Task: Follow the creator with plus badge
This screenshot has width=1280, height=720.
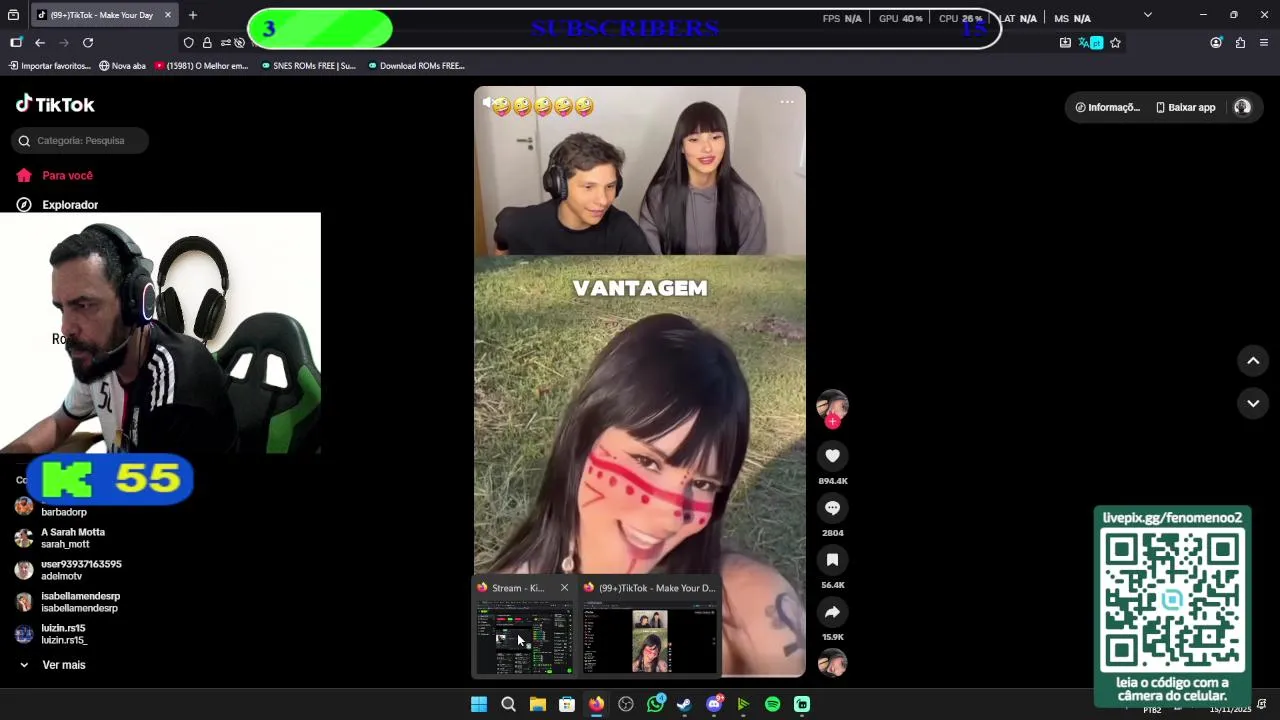Action: [832, 421]
